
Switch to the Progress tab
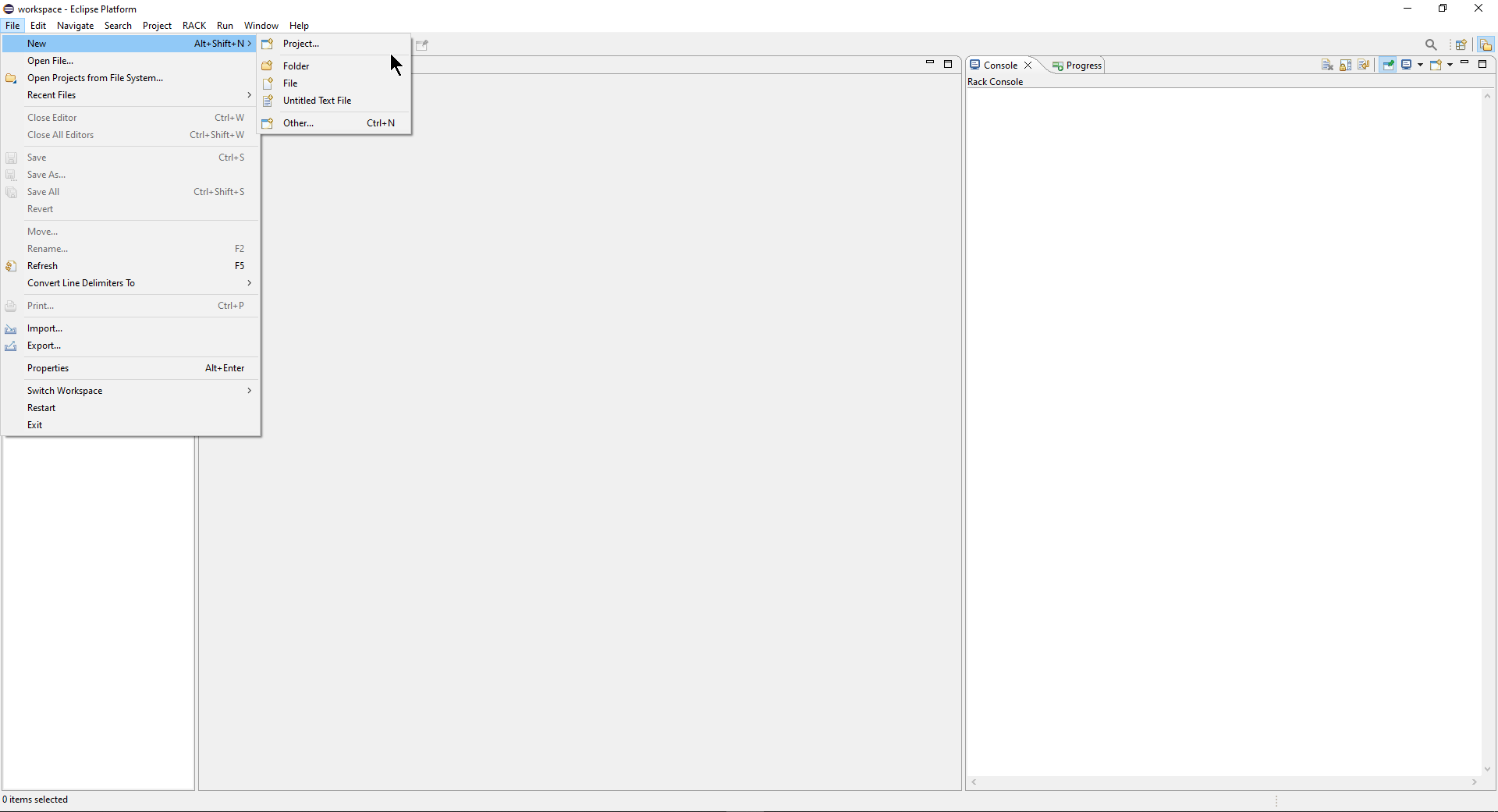[1077, 66]
